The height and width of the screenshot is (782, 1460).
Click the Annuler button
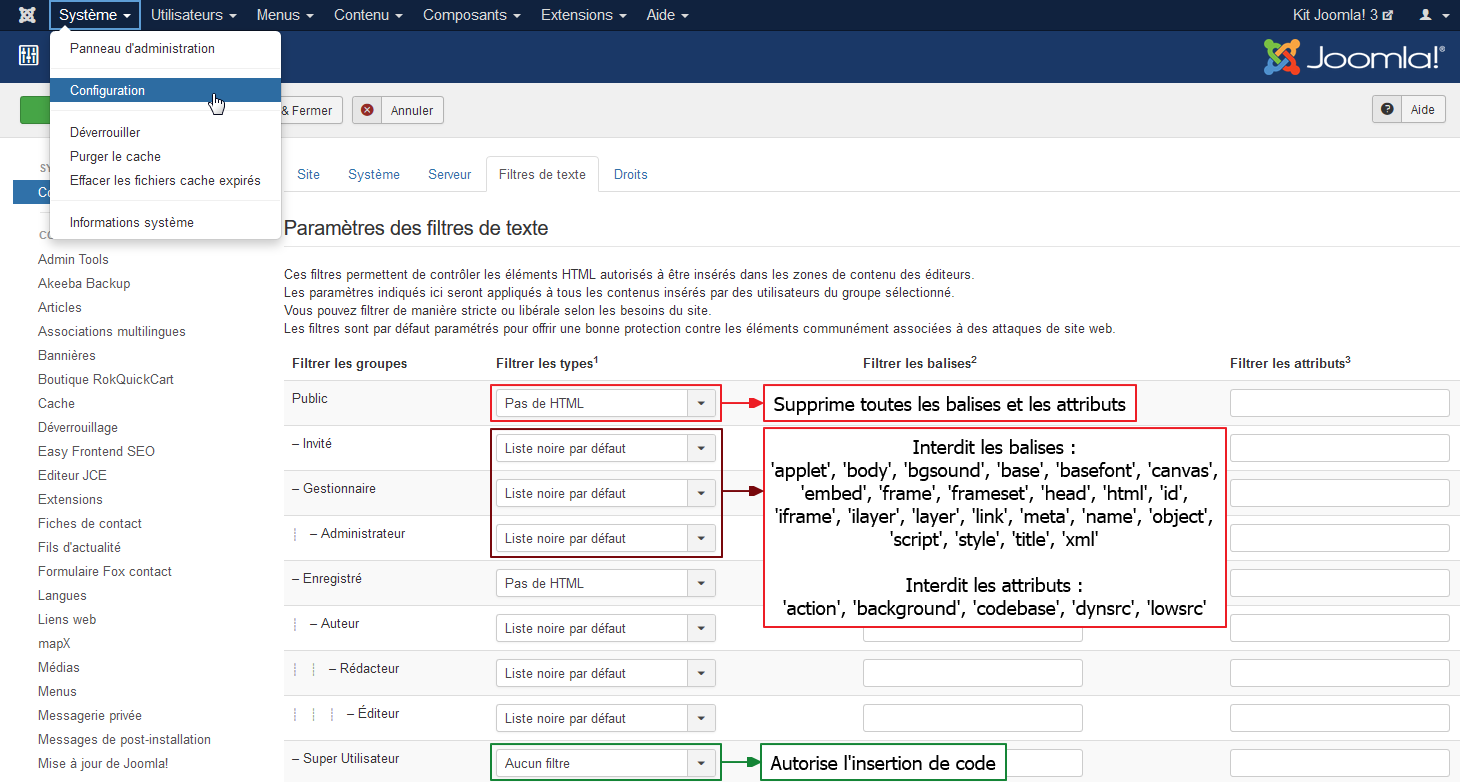point(398,110)
